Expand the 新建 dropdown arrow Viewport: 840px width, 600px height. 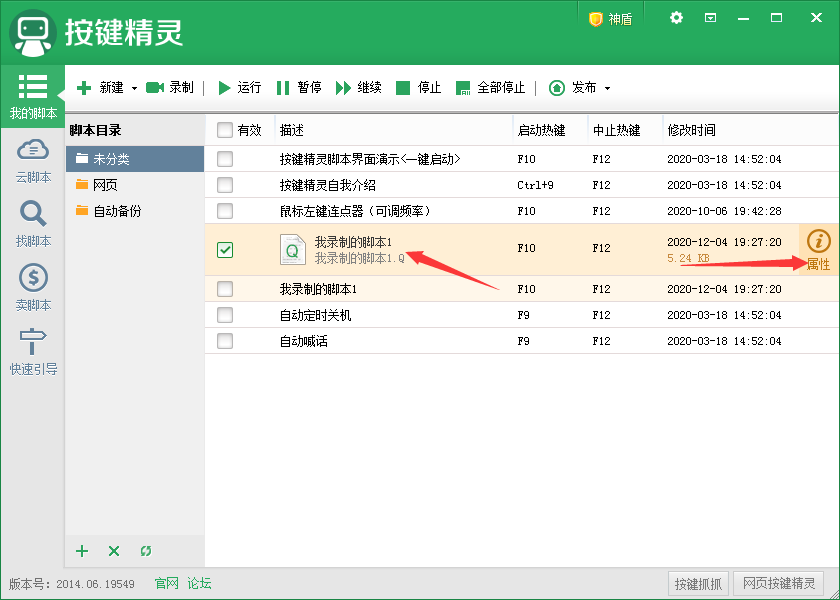(134, 88)
